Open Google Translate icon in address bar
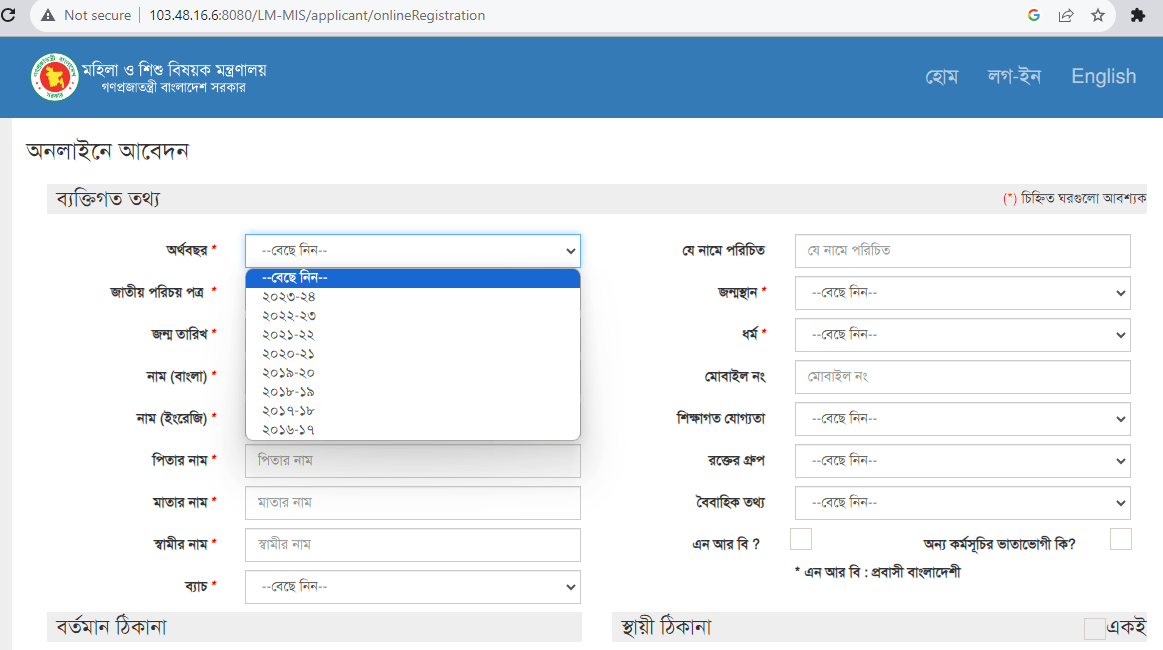The height and width of the screenshot is (650, 1163). tap(1034, 15)
